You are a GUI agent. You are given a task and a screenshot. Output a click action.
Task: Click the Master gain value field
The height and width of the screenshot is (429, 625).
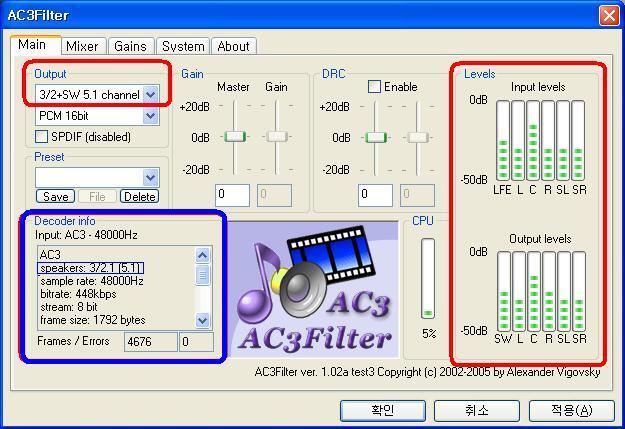pos(232,195)
